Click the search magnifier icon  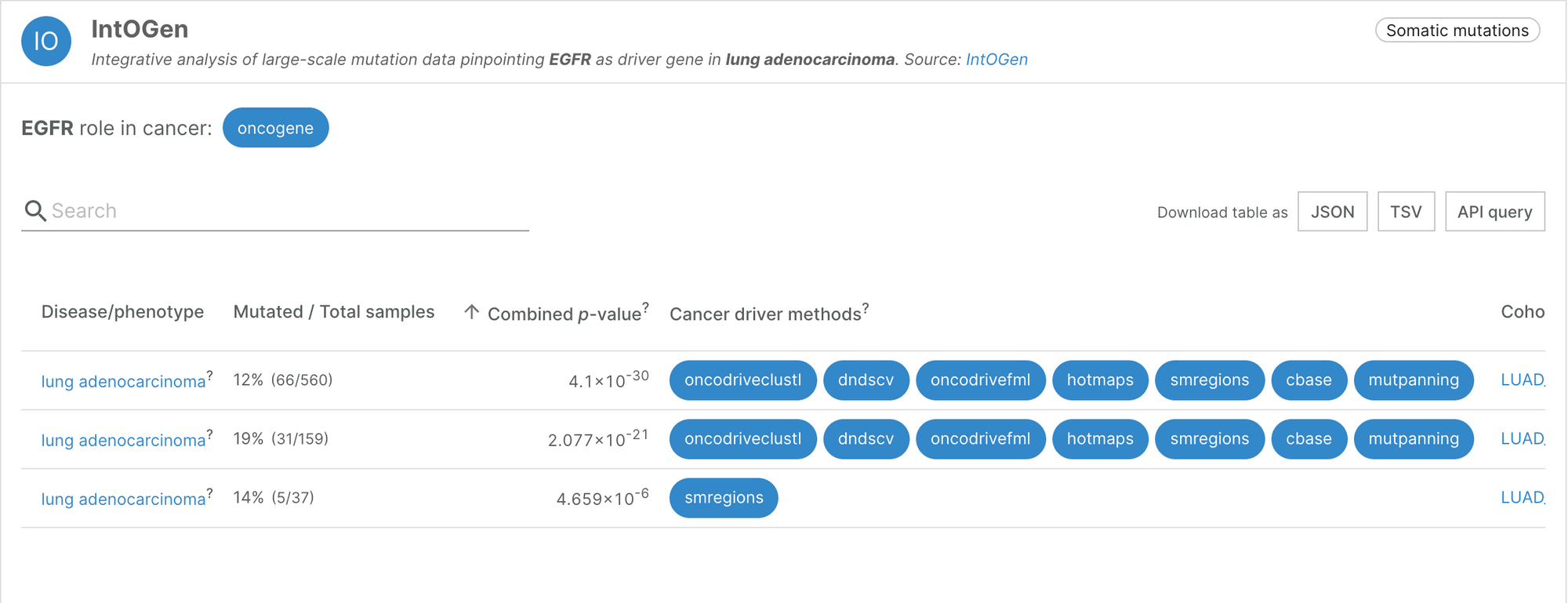[x=35, y=211]
